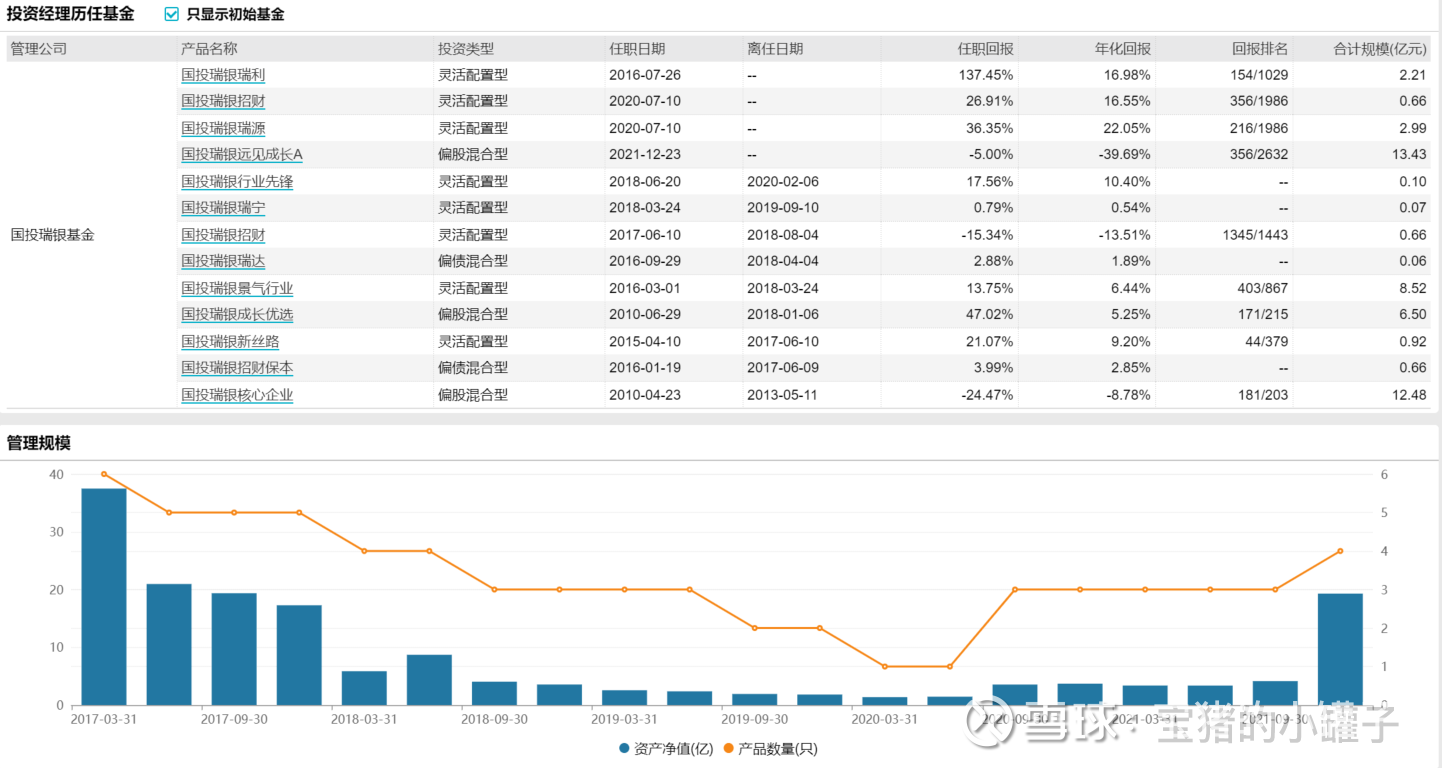Image resolution: width=1442 pixels, height=768 pixels.
Task: Open fund link 国投瑞银瑞达
Action: coord(223,261)
